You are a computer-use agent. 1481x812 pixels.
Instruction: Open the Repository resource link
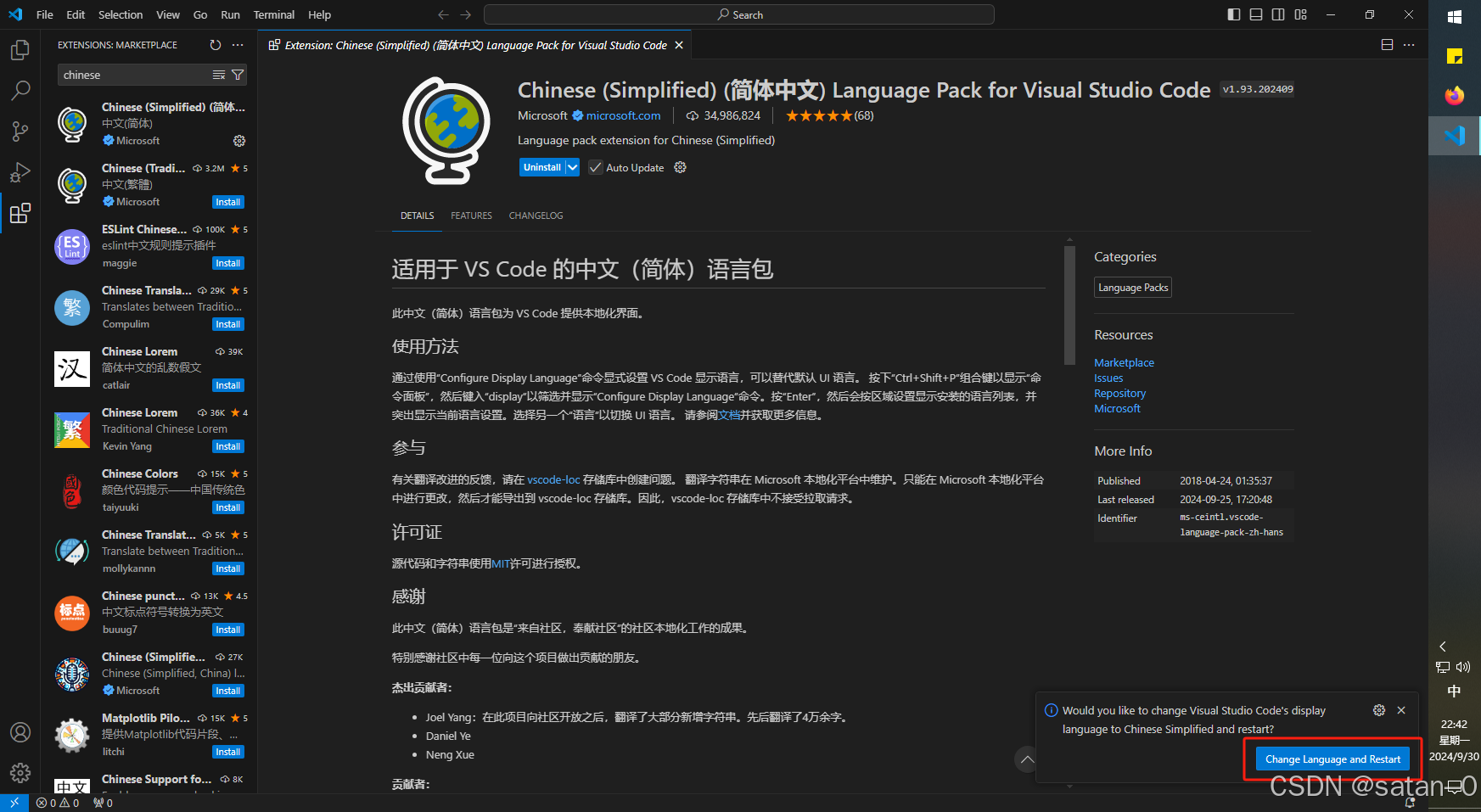(x=1119, y=393)
